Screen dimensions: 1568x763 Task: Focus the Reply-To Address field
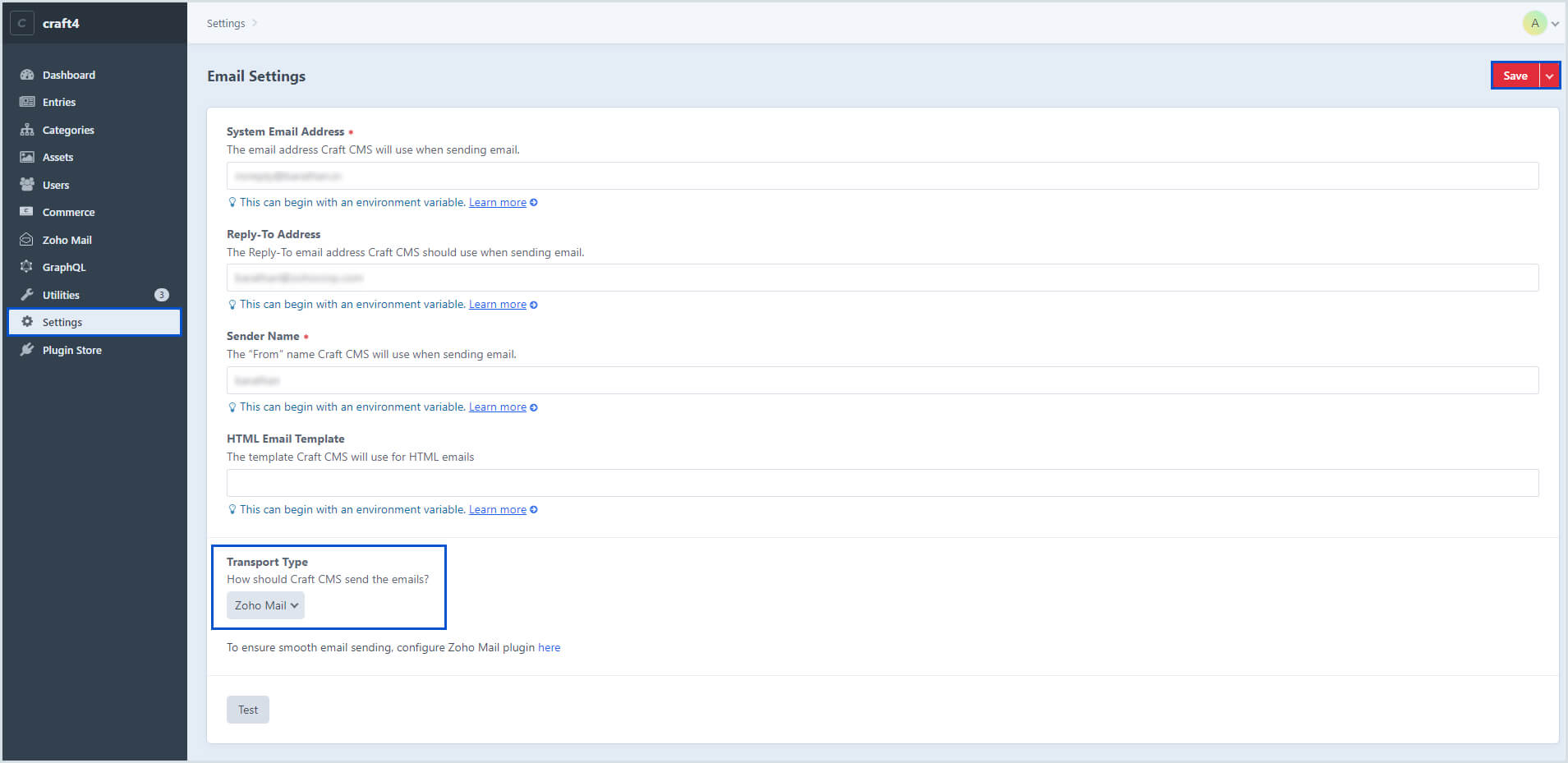tap(882, 278)
